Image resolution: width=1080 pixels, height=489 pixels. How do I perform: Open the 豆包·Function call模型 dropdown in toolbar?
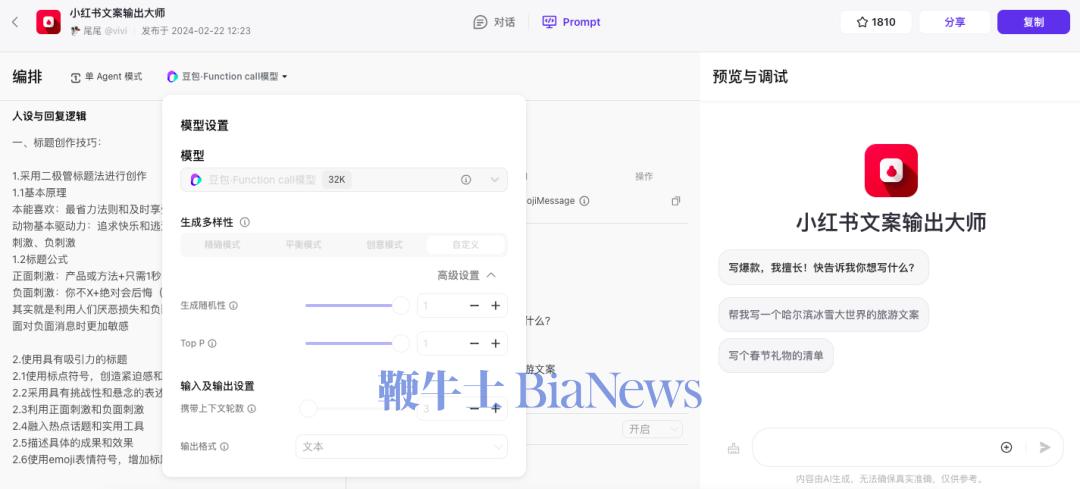click(227, 76)
